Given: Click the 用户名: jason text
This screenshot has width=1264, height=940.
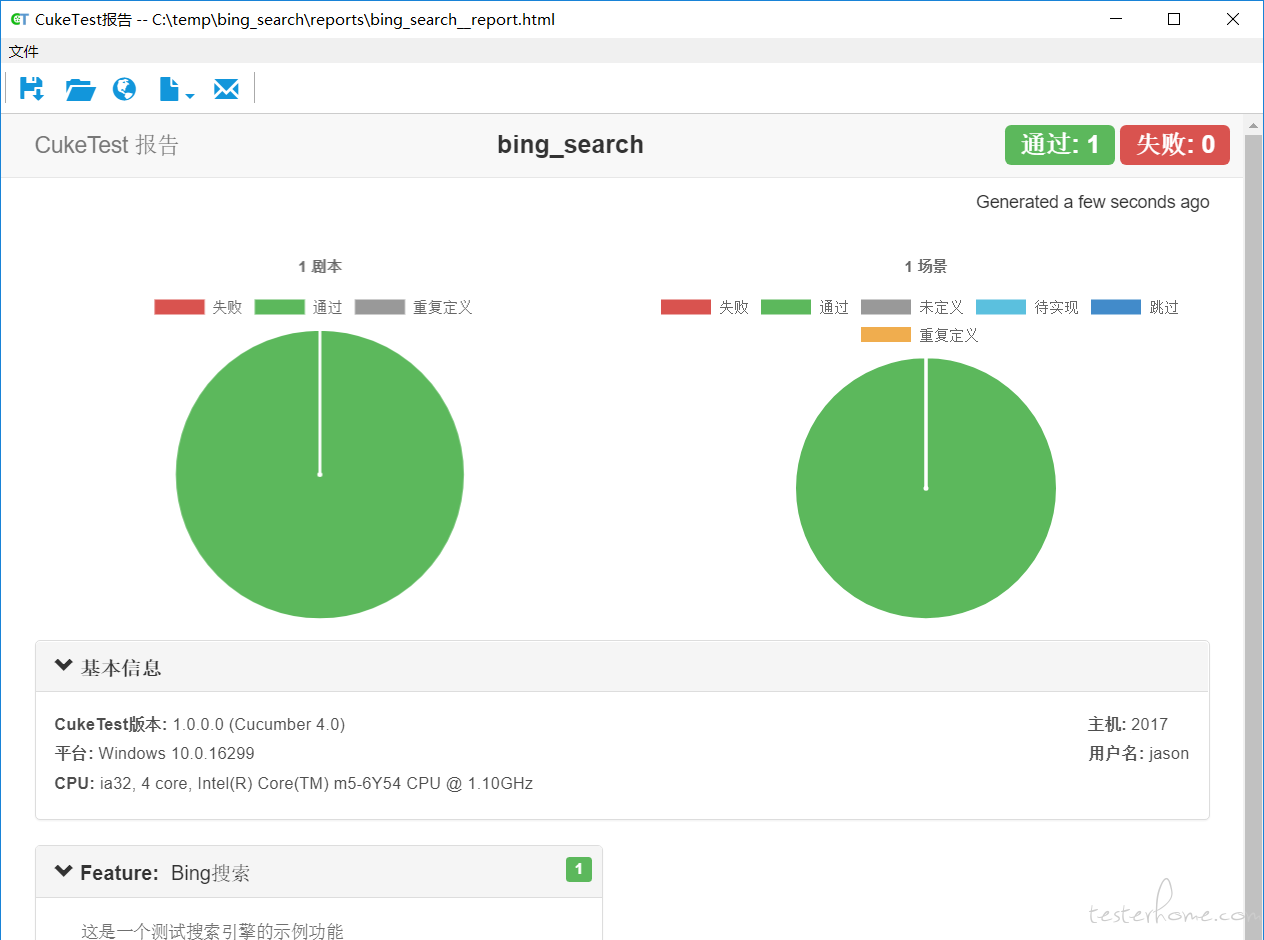Looking at the screenshot, I should click(x=1139, y=753).
